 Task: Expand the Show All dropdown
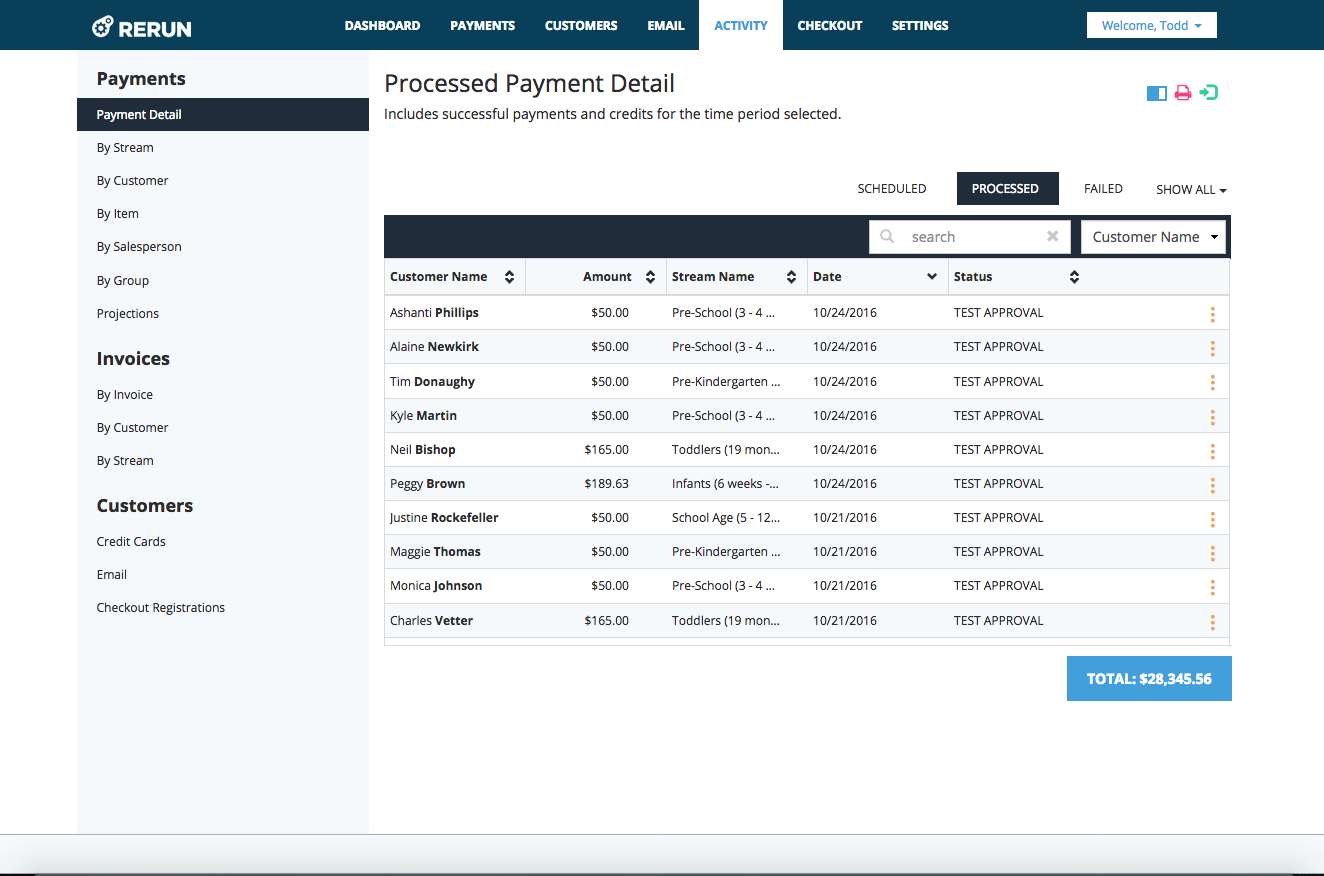click(1190, 190)
